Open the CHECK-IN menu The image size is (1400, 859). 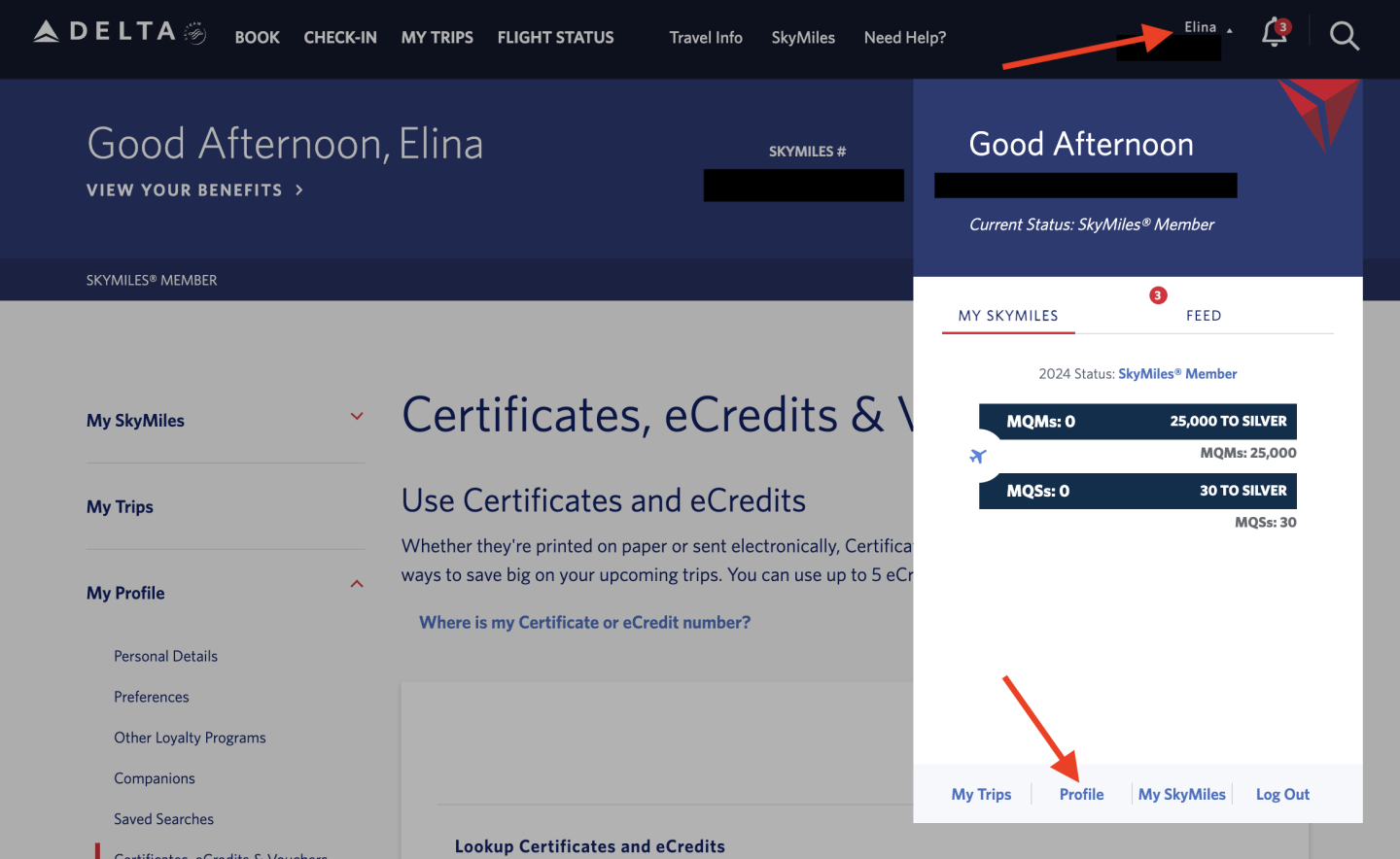pos(340,38)
